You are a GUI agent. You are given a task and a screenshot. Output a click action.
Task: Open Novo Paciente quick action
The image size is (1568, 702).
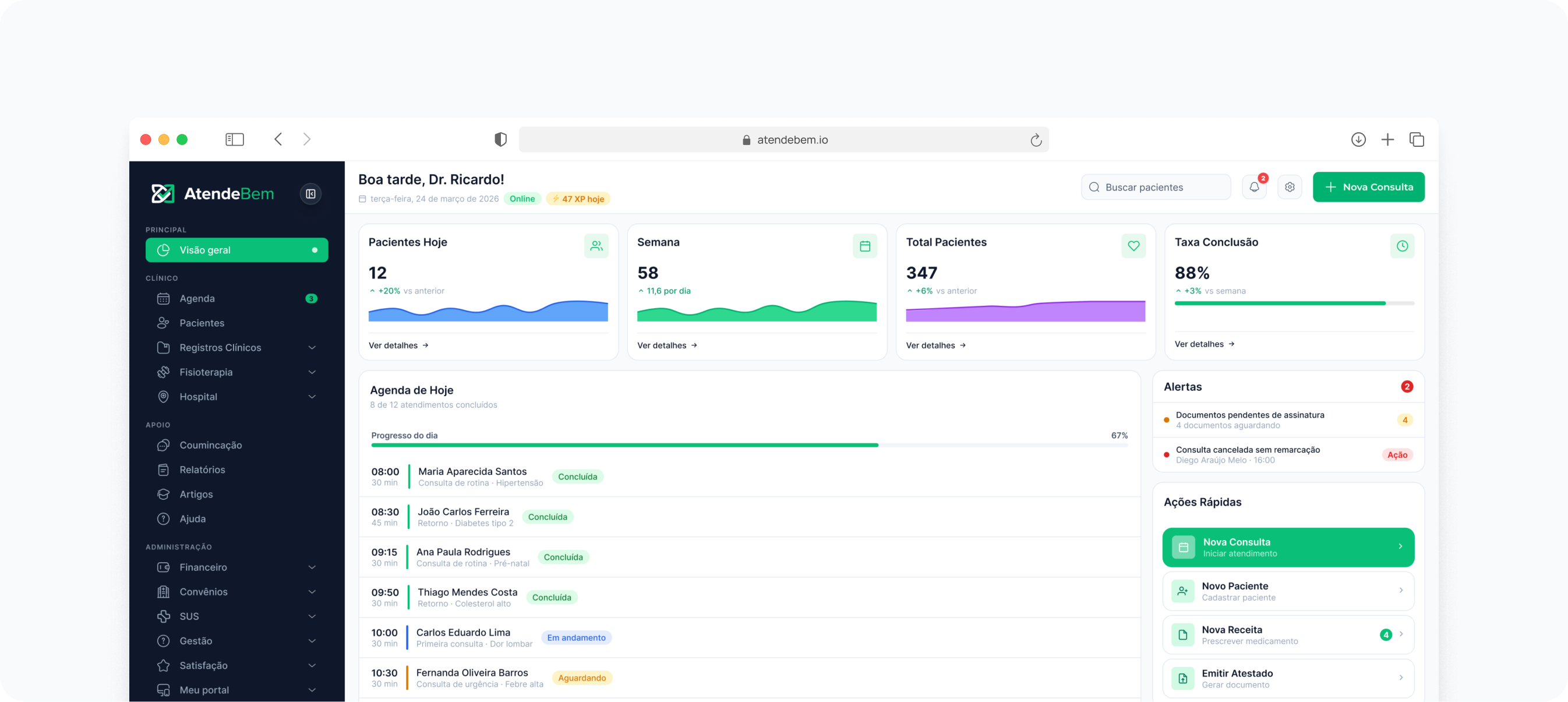pyautogui.click(x=1288, y=591)
